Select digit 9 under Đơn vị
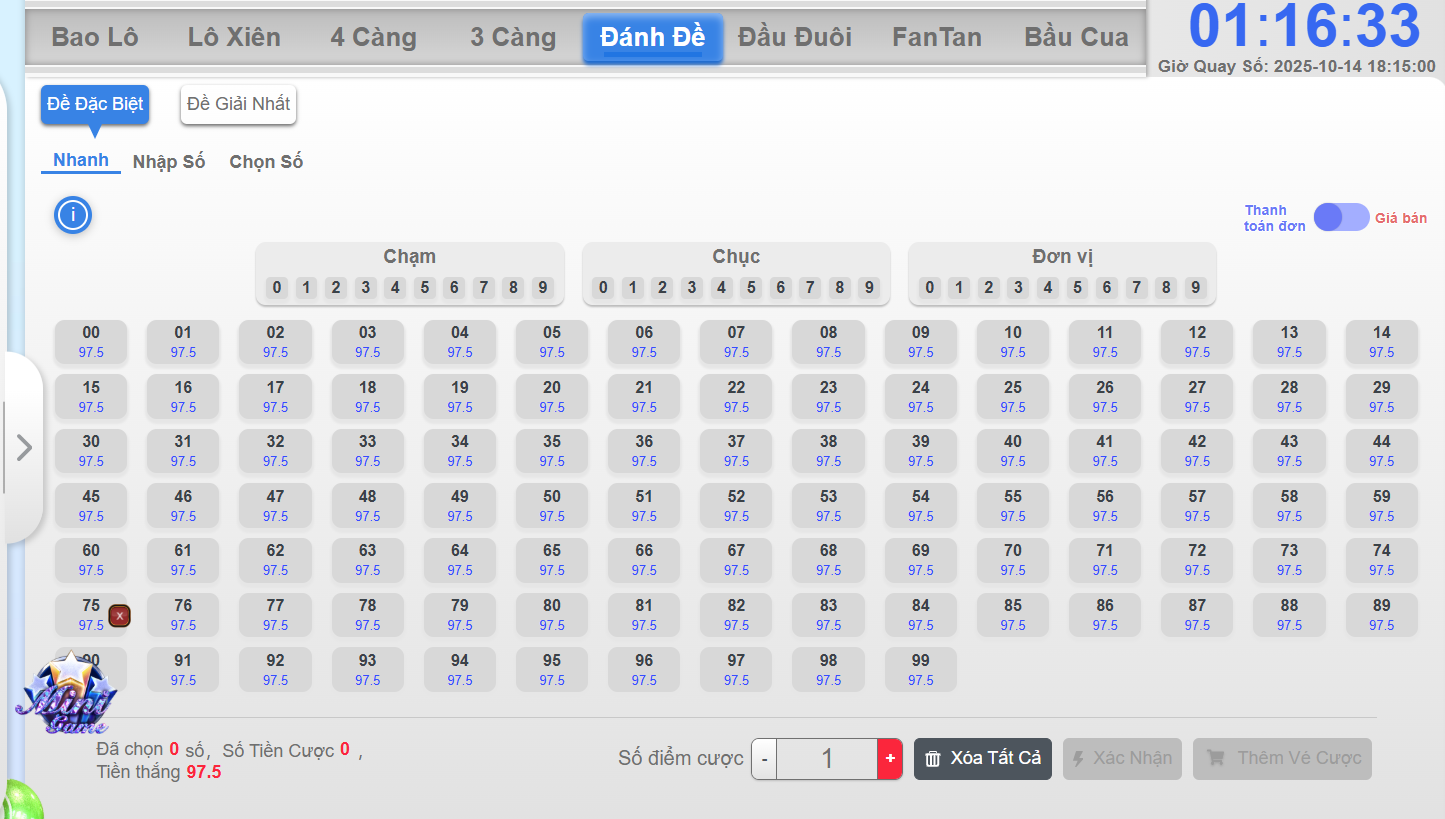 point(1195,288)
